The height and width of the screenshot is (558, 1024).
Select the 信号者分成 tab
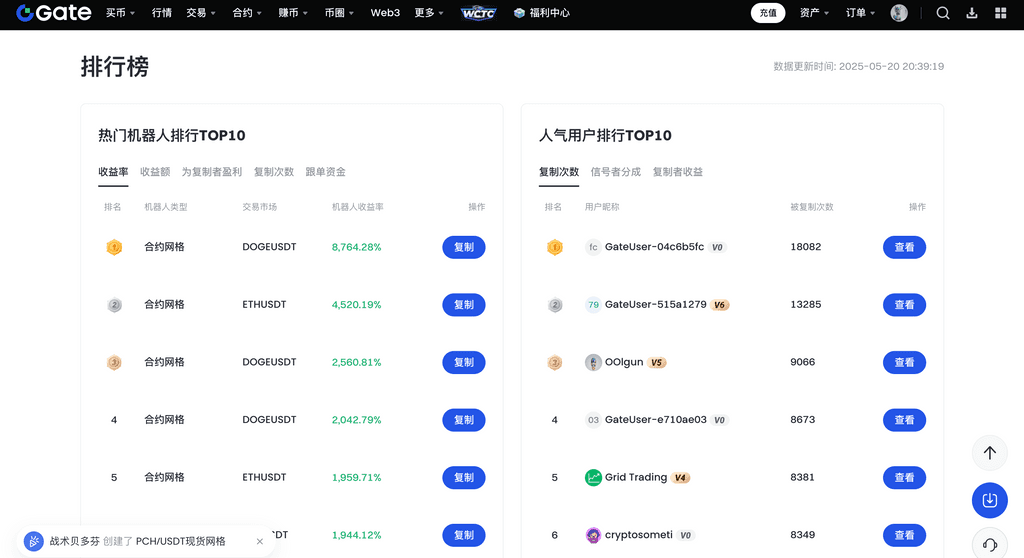coord(615,172)
